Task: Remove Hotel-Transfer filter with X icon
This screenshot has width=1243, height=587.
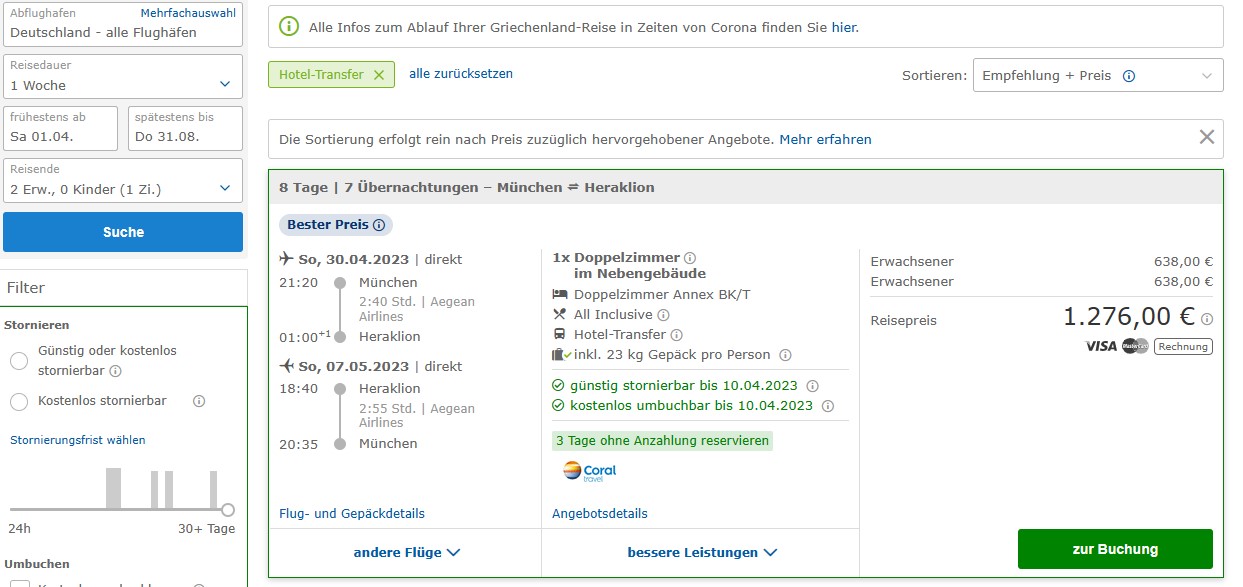Action: 378,75
